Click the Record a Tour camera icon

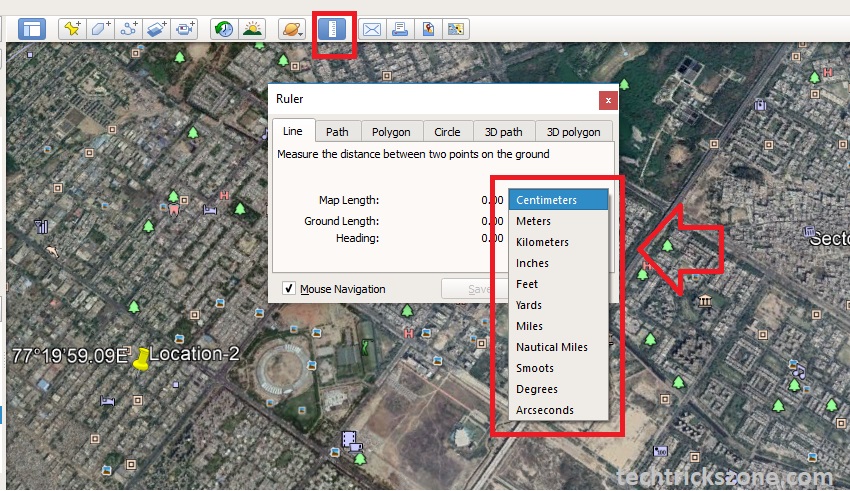pos(185,29)
